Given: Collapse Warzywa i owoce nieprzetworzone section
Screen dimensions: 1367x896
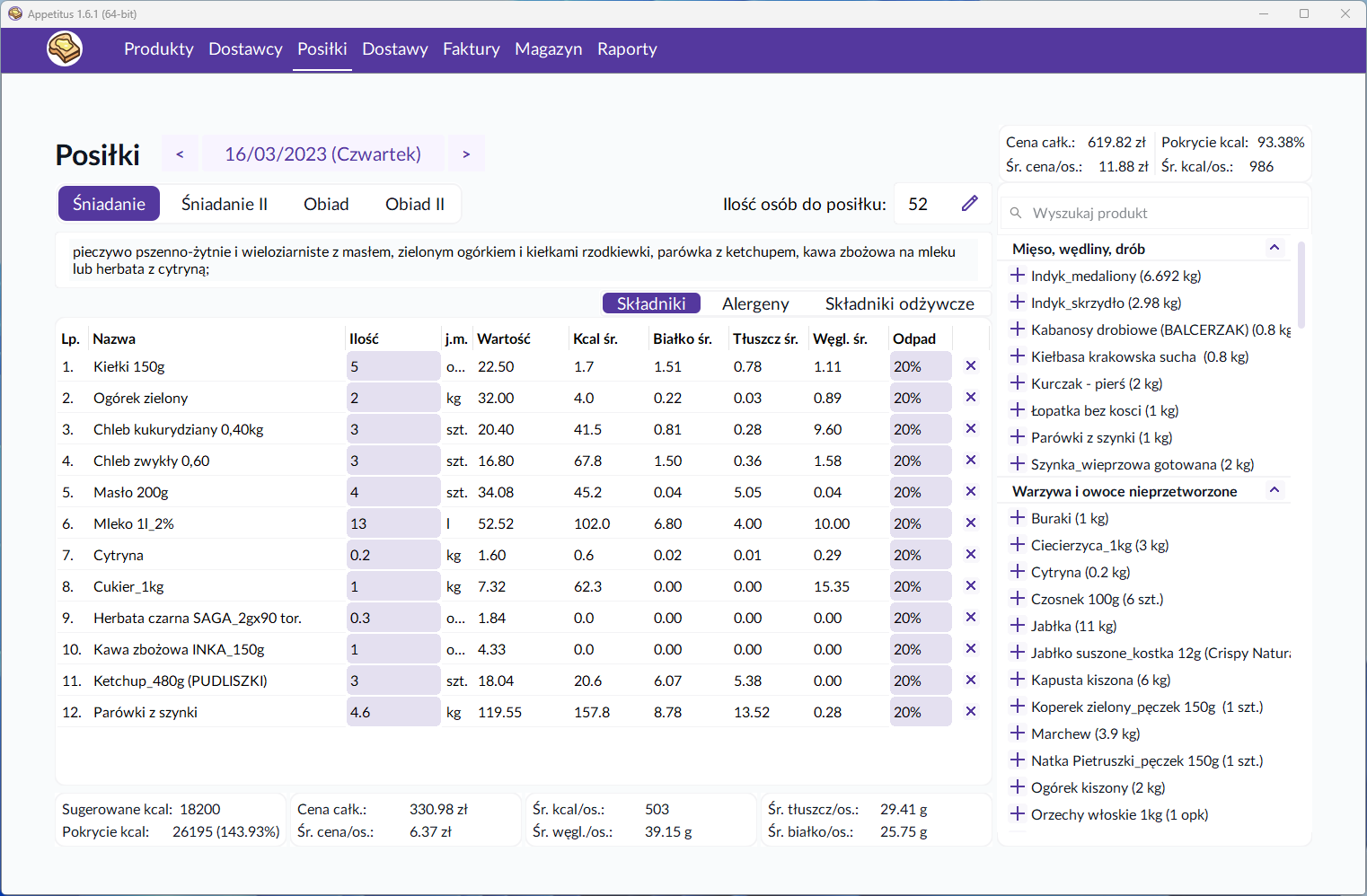Looking at the screenshot, I should tap(1274, 490).
